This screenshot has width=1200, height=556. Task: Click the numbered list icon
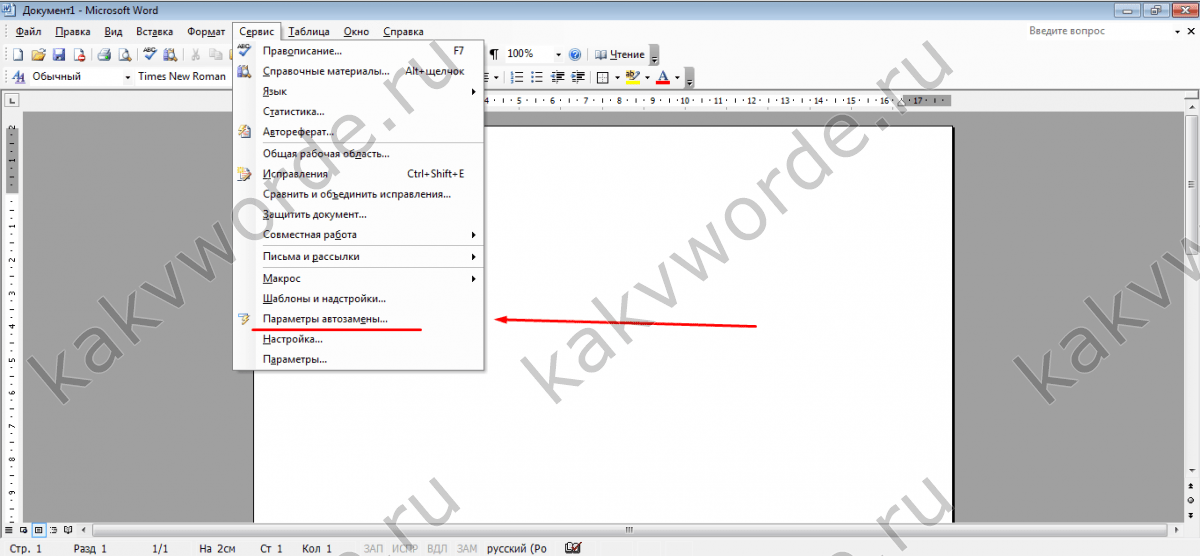click(517, 77)
